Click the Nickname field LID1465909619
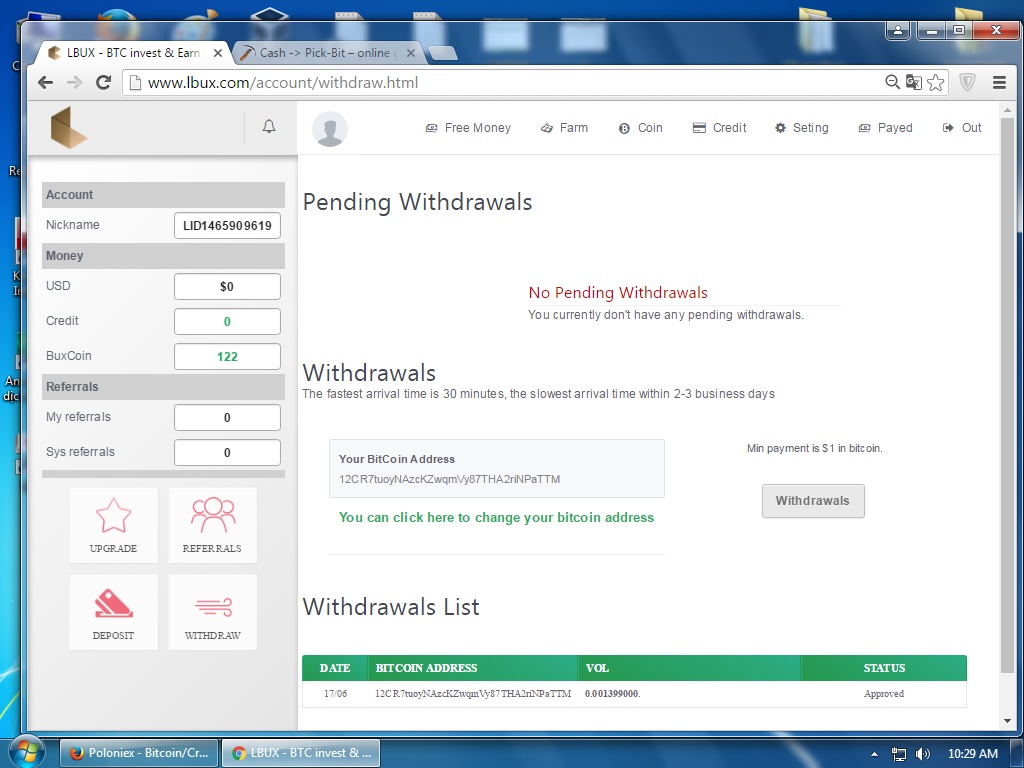The width and height of the screenshot is (1024, 768). click(227, 225)
